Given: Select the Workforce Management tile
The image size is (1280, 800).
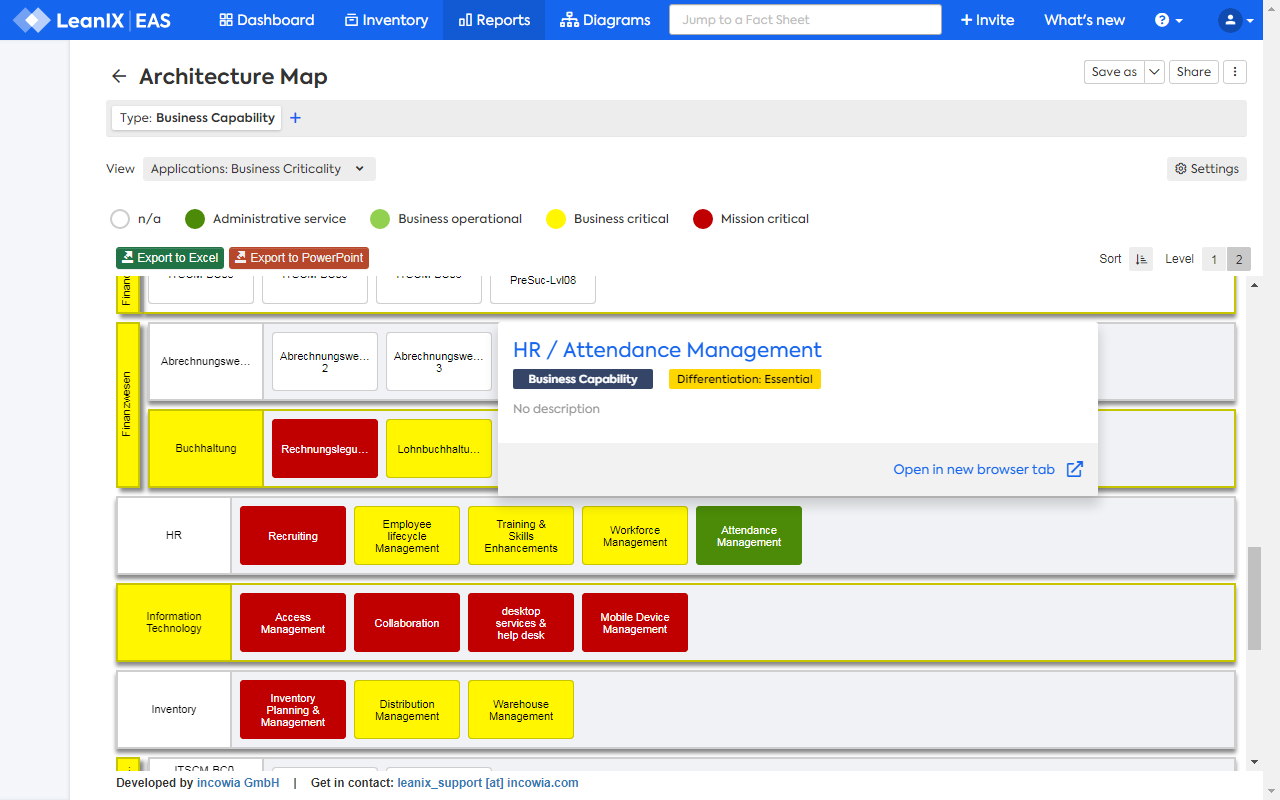Looking at the screenshot, I should pyautogui.click(x=635, y=536).
